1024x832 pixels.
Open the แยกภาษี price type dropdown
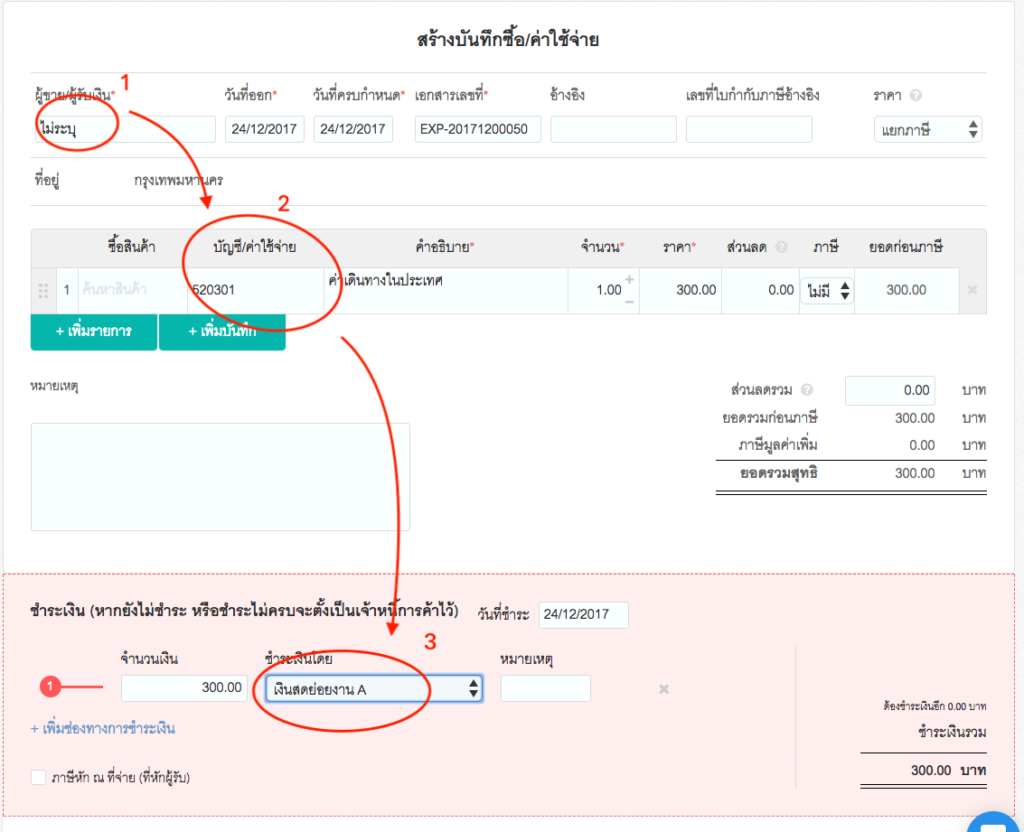pyautogui.click(x=927, y=129)
